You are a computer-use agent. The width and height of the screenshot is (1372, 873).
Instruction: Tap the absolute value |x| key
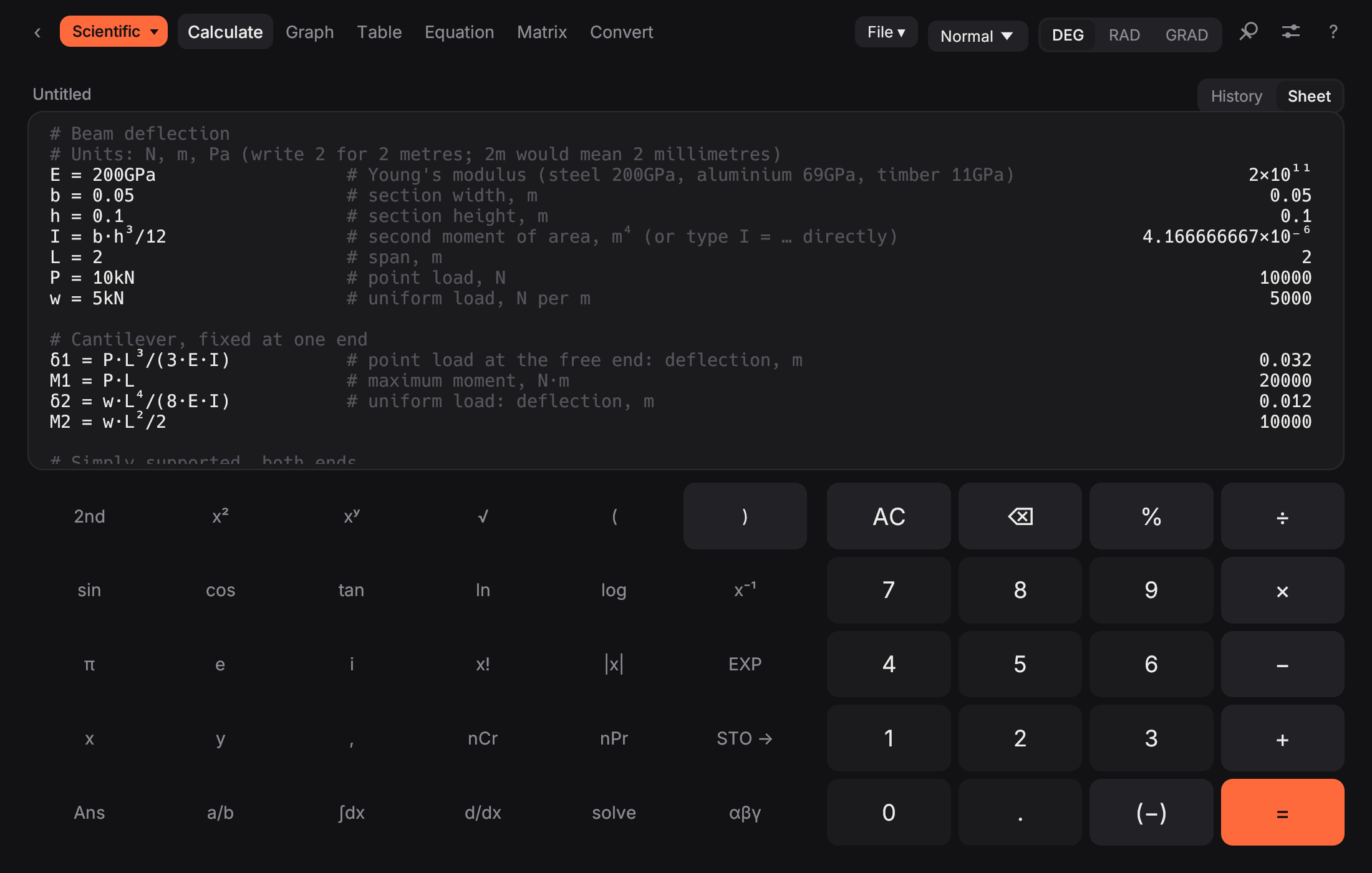point(614,664)
